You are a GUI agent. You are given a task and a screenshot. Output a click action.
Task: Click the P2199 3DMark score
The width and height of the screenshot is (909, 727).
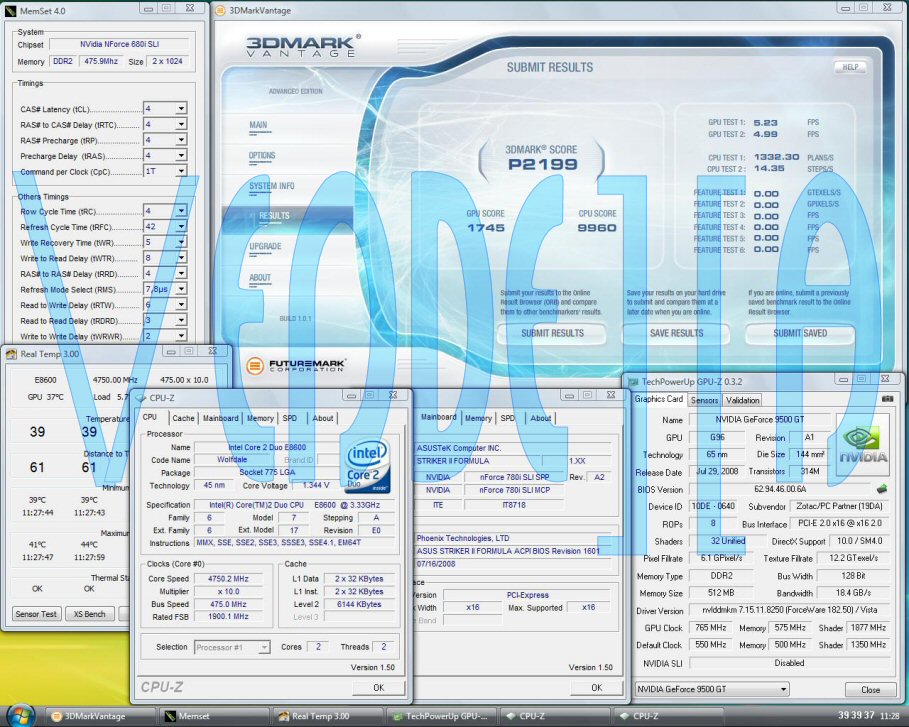(x=543, y=165)
